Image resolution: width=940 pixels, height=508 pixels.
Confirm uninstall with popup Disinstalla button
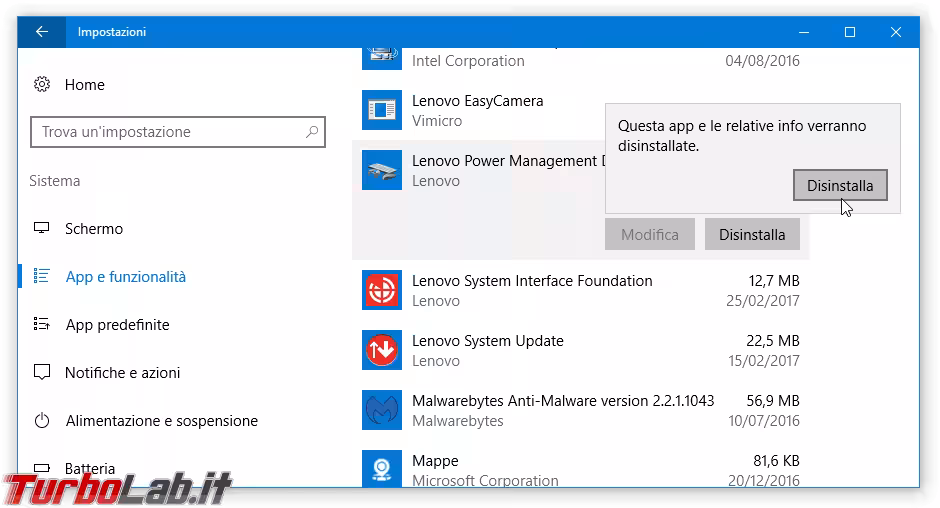(x=840, y=185)
